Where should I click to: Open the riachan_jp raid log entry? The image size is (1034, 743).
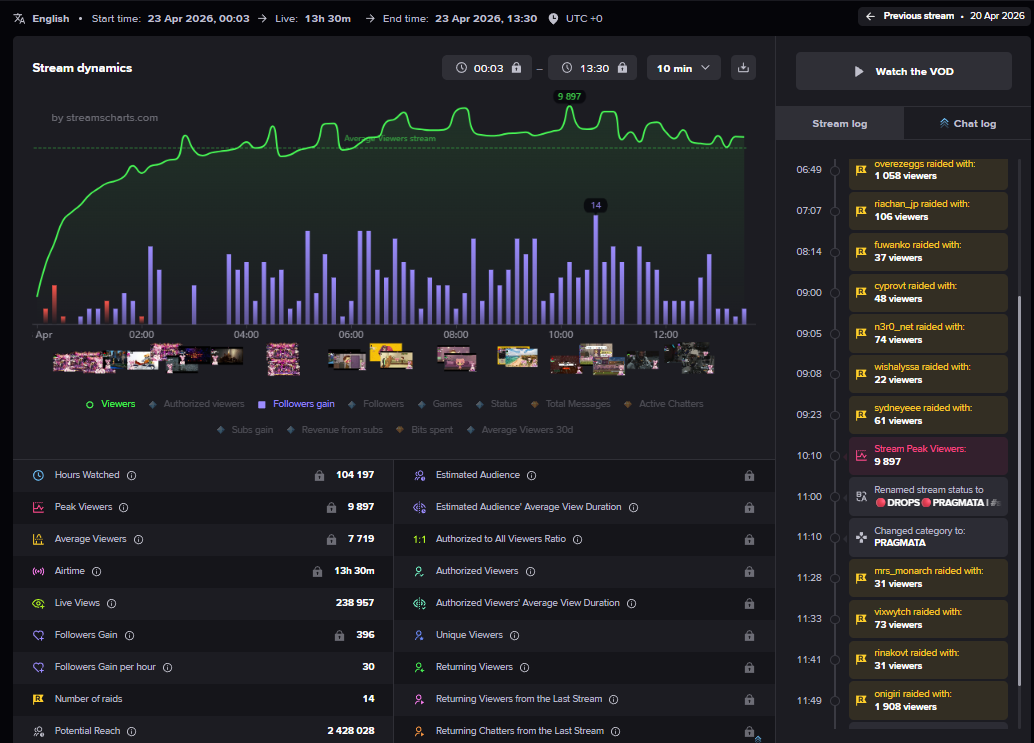[928, 211]
